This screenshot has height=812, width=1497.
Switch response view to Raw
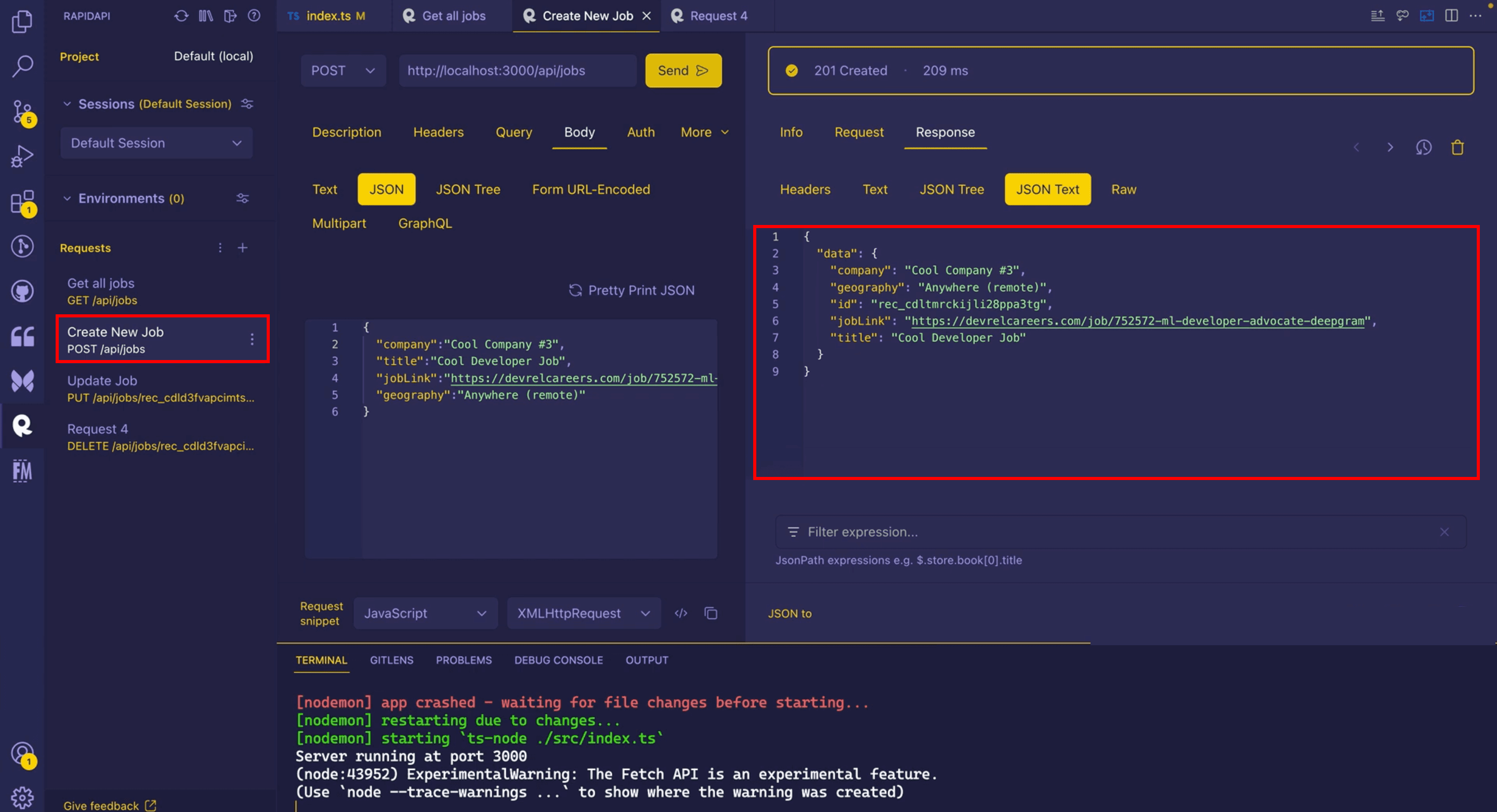click(1123, 189)
